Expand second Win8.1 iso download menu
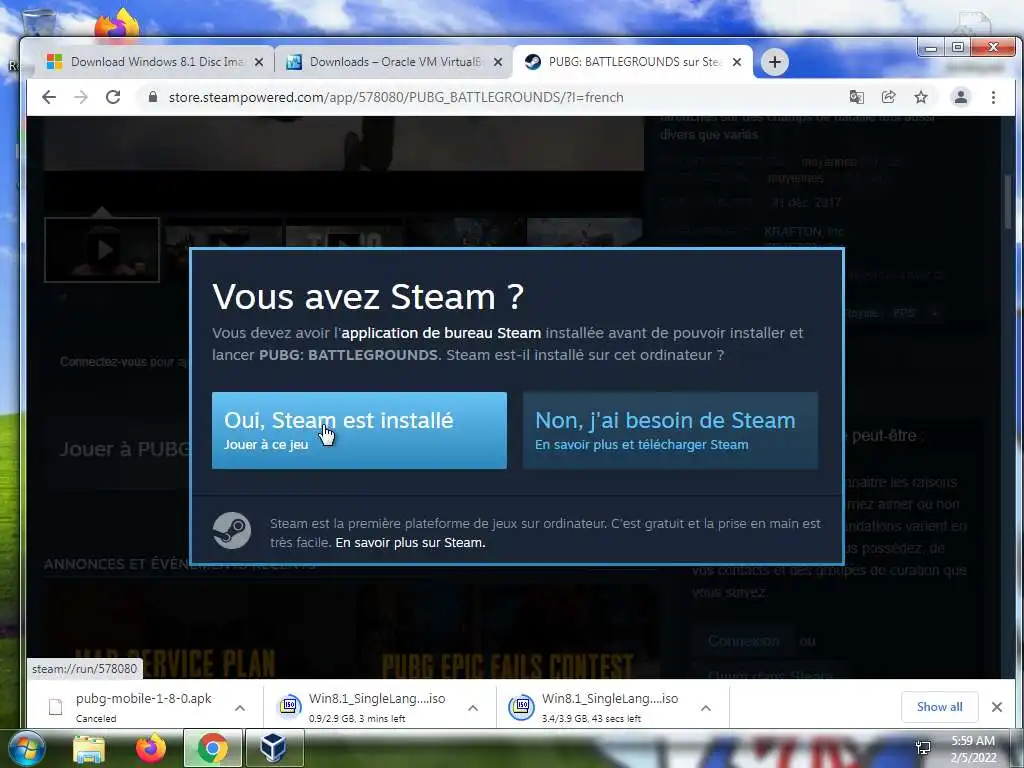The height and width of the screenshot is (768, 1024). pyautogui.click(x=705, y=708)
